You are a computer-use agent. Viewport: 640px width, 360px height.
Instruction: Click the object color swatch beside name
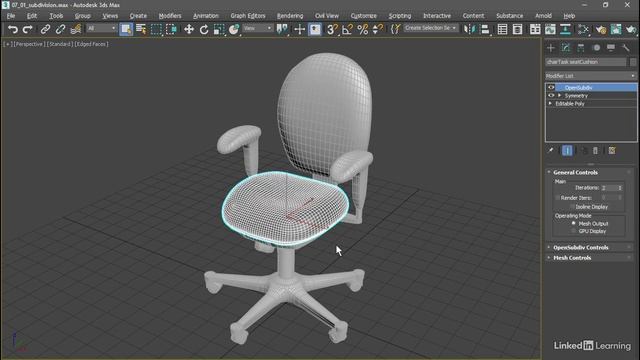[x=633, y=62]
